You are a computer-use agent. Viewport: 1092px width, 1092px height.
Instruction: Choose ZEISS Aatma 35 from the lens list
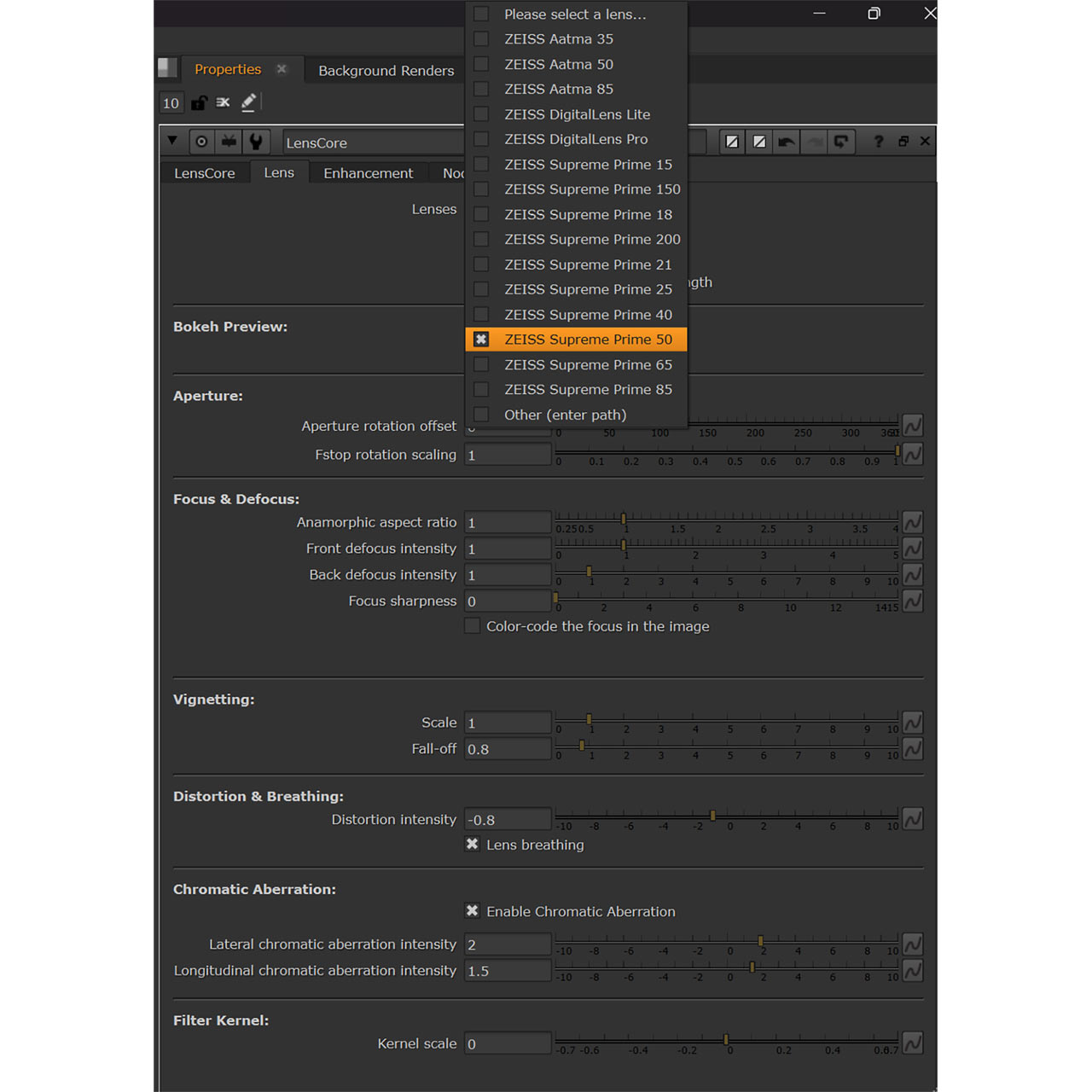pos(576,39)
